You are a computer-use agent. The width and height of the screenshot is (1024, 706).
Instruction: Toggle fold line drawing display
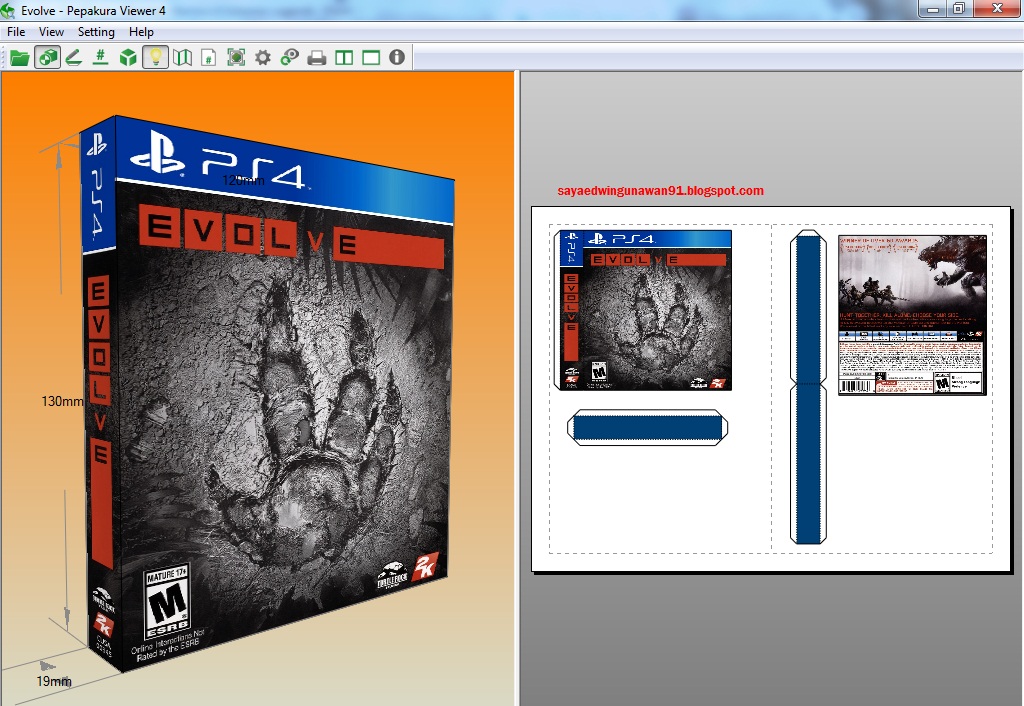(74, 57)
